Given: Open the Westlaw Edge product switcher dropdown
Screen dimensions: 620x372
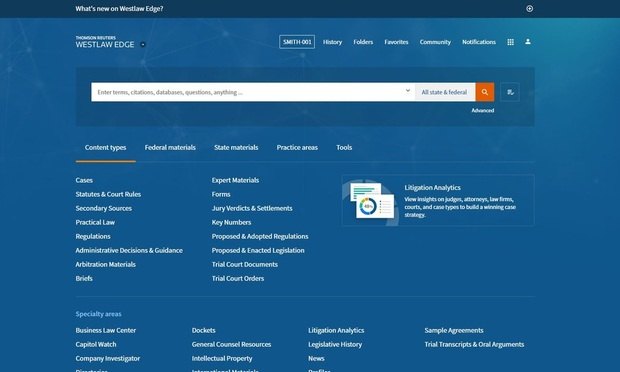Looking at the screenshot, I should coord(143,45).
